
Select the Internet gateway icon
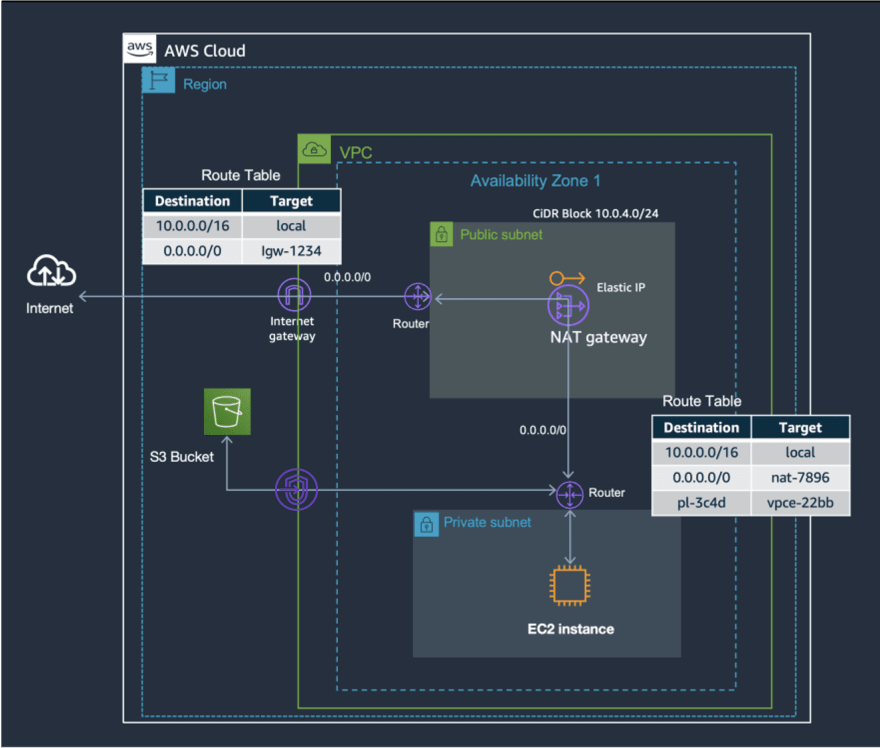click(x=294, y=295)
